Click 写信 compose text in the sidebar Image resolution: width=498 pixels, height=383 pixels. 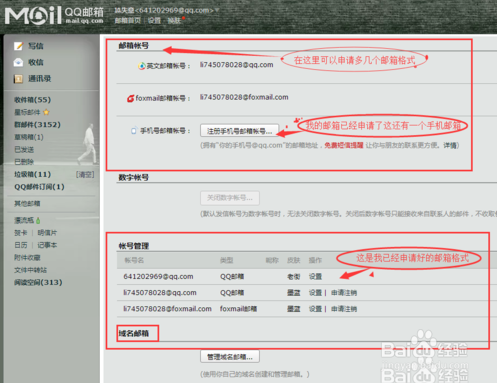(36, 46)
